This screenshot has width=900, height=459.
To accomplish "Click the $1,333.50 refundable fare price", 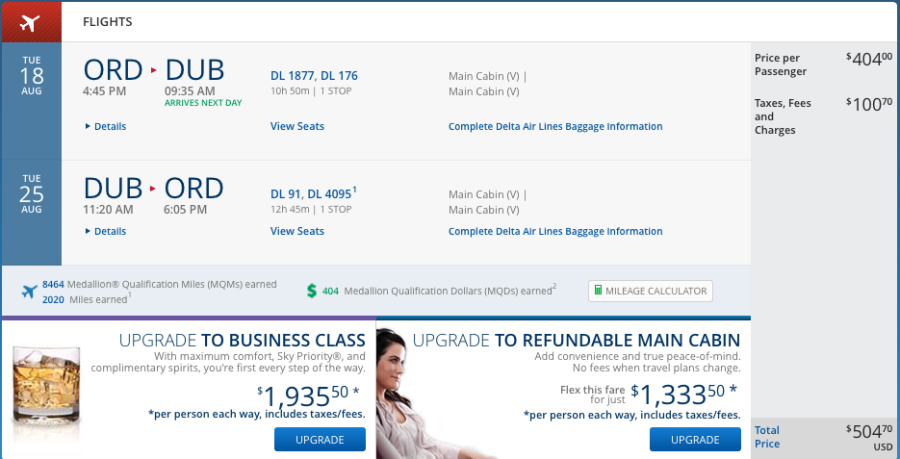I will pos(684,394).
